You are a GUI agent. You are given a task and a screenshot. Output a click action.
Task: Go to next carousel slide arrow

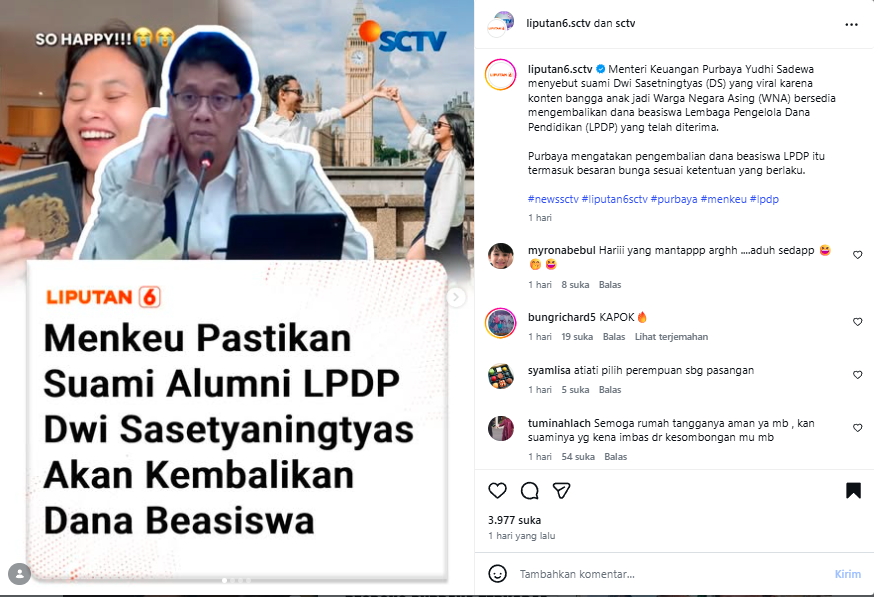456,297
